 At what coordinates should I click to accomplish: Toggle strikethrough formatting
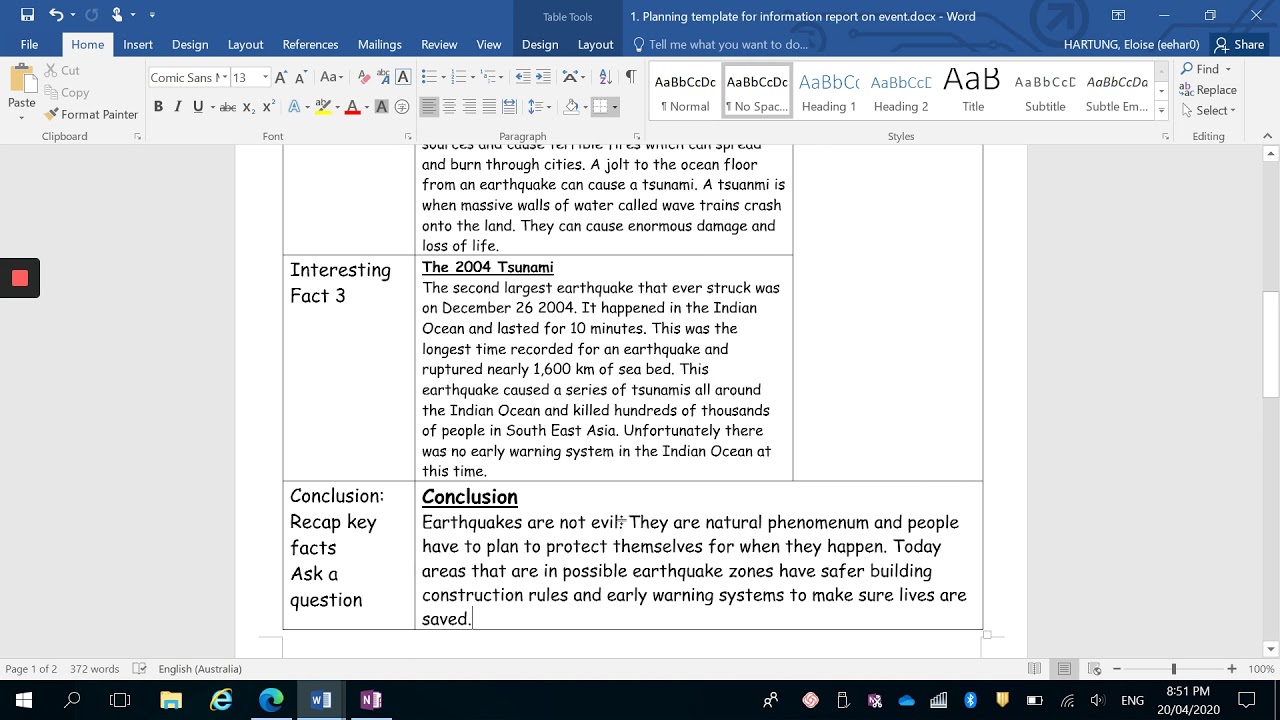click(228, 107)
